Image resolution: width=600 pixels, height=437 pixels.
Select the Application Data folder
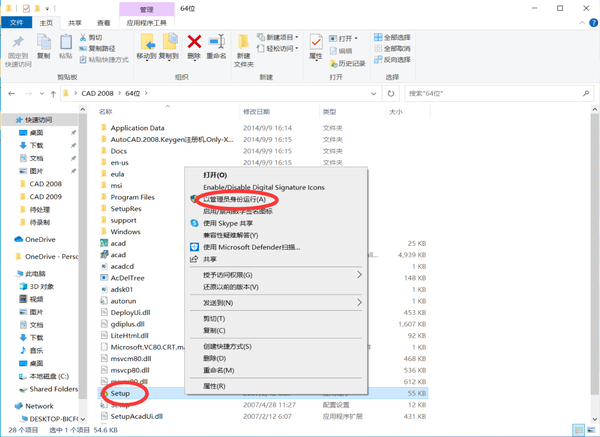pos(137,128)
